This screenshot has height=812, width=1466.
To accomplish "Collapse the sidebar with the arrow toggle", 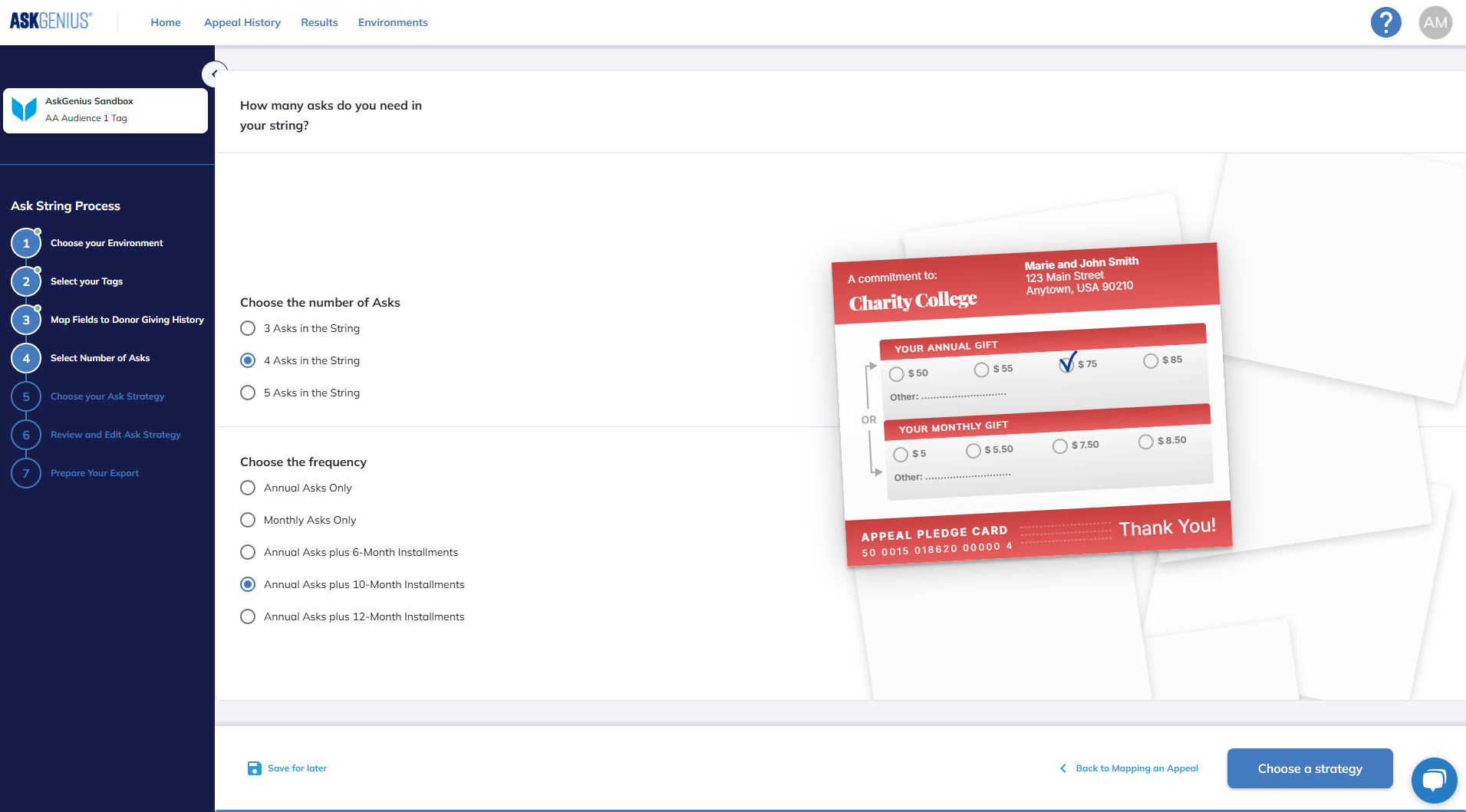I will point(214,74).
